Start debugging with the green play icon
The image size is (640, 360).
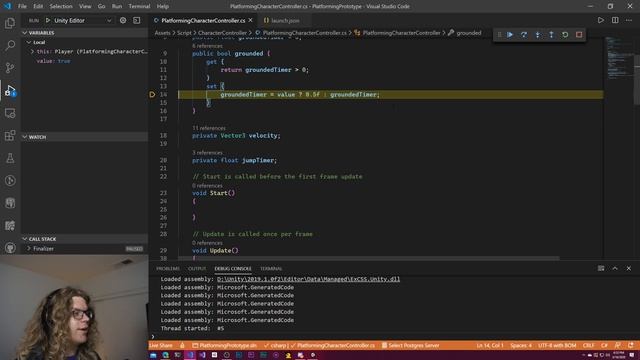pyautogui.click(x=48, y=20)
